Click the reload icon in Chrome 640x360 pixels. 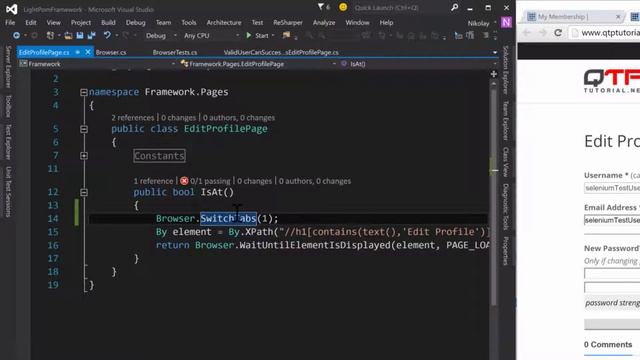click(558, 33)
